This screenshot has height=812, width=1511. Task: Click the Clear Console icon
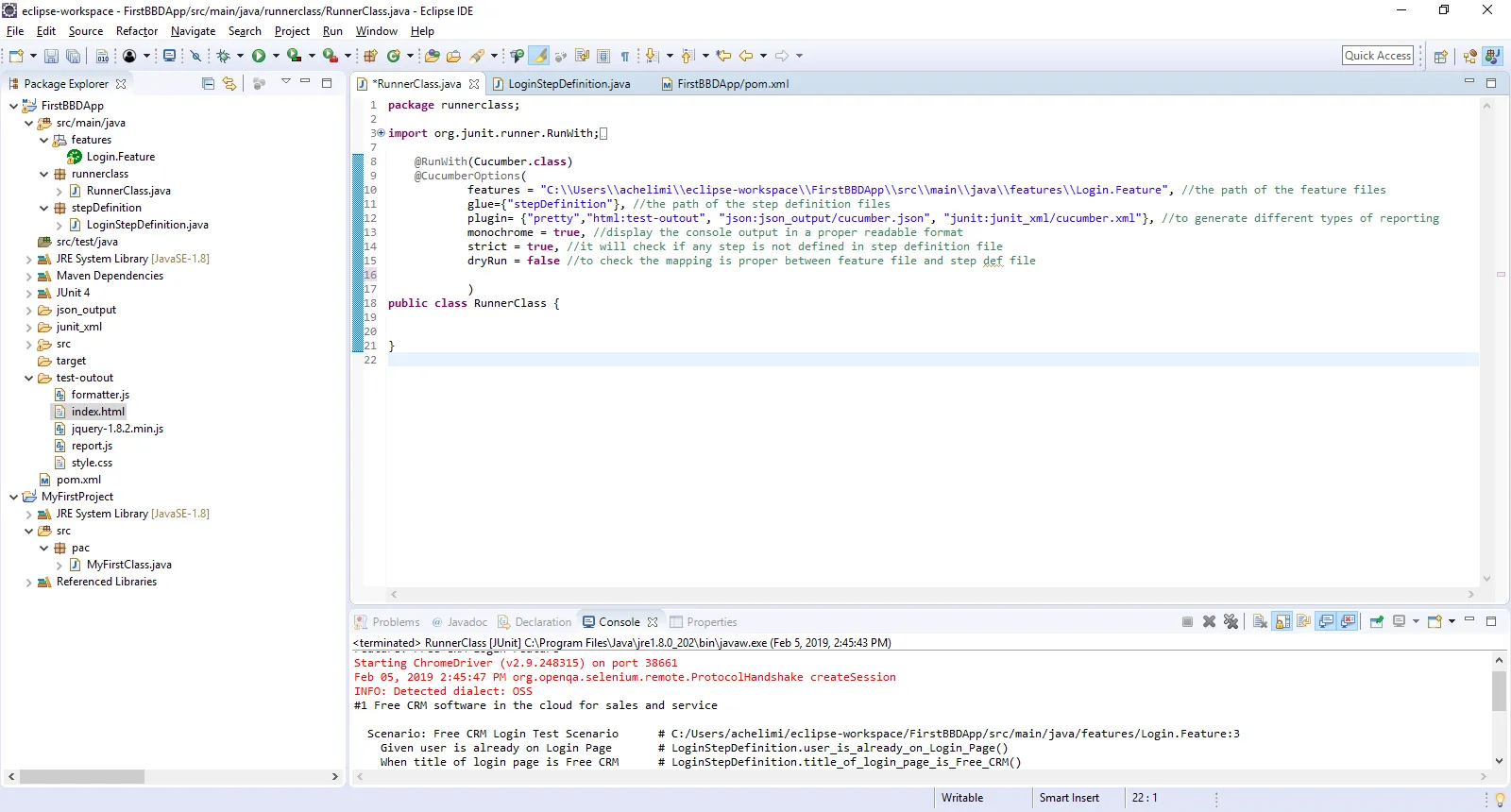coord(1260,621)
